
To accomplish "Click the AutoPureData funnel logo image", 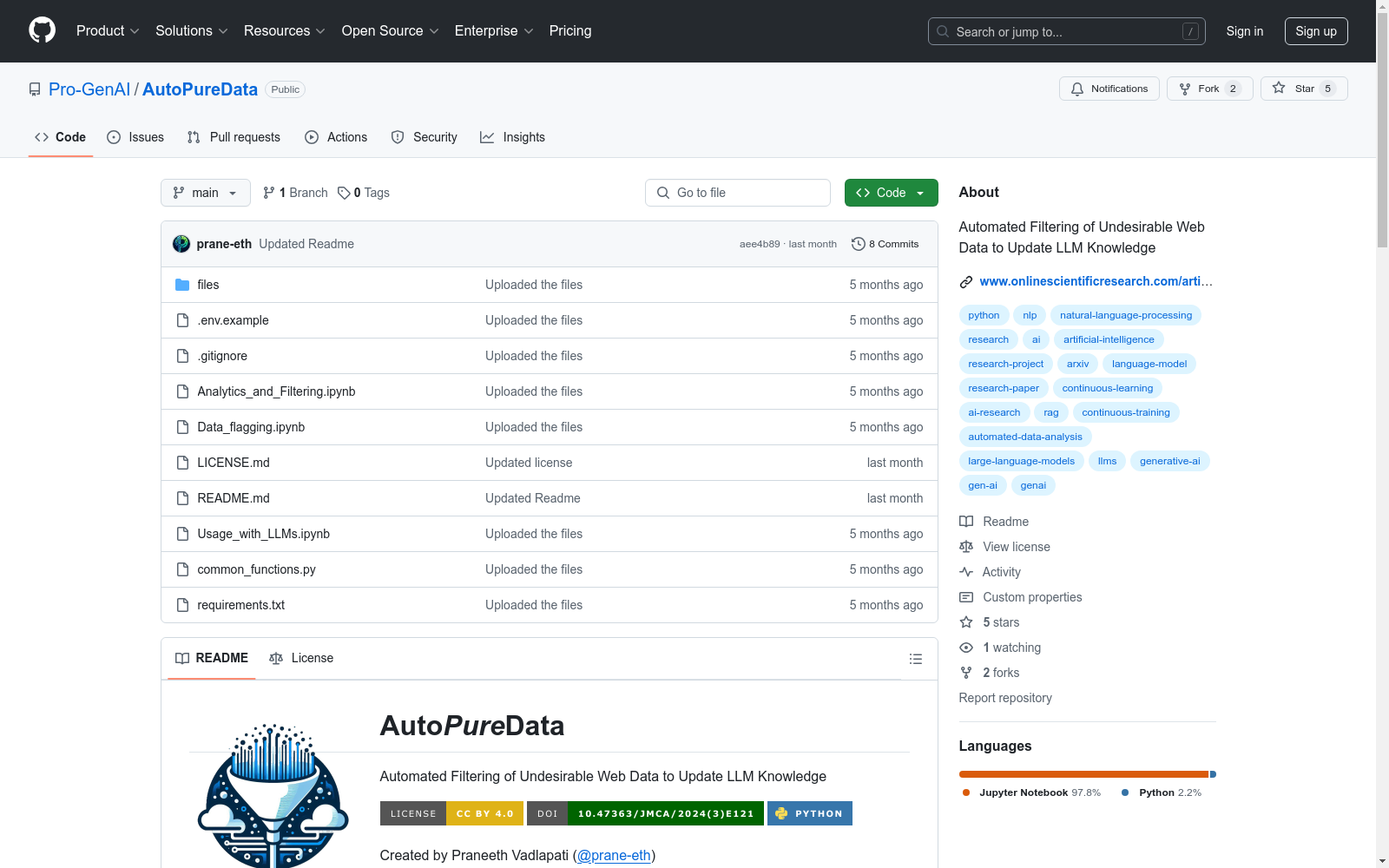I will point(273,795).
